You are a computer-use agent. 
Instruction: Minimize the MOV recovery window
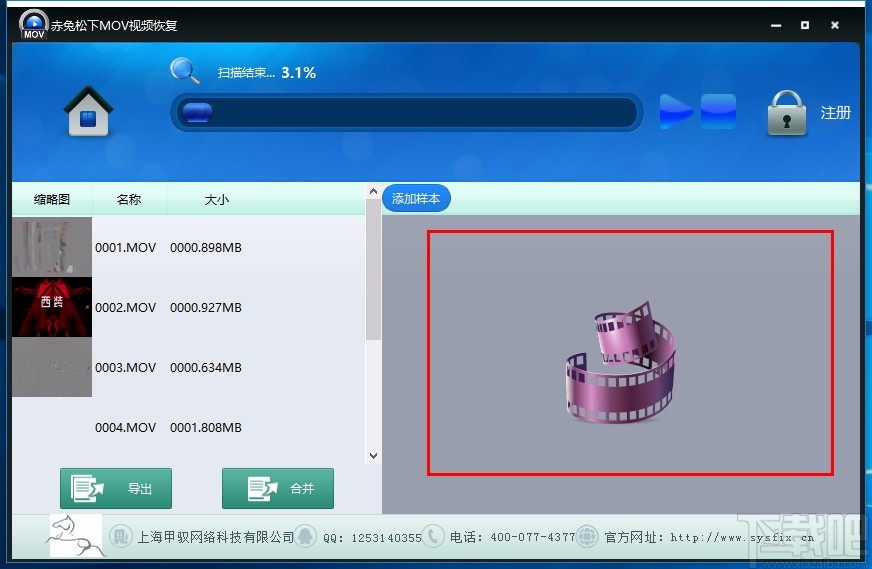click(776, 25)
